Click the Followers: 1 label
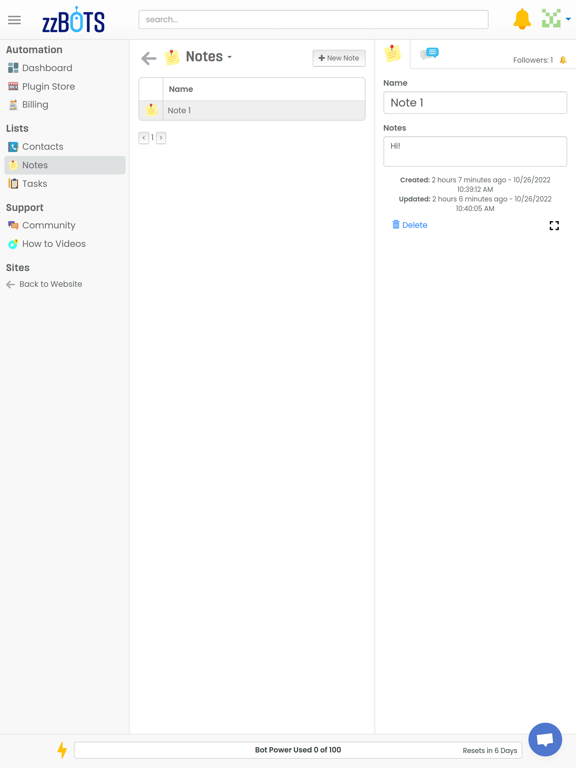The height and width of the screenshot is (768, 576). click(x=533, y=60)
